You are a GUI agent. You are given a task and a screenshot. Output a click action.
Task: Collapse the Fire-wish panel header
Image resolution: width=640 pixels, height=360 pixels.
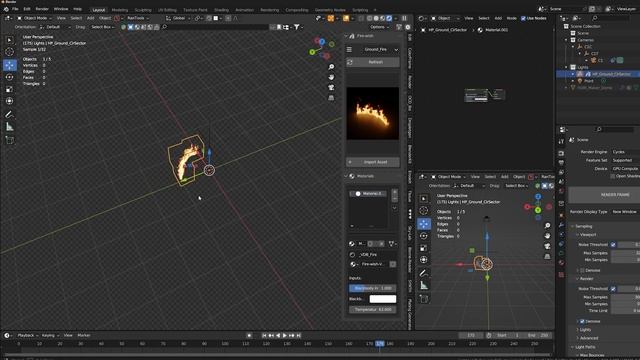click(364, 36)
